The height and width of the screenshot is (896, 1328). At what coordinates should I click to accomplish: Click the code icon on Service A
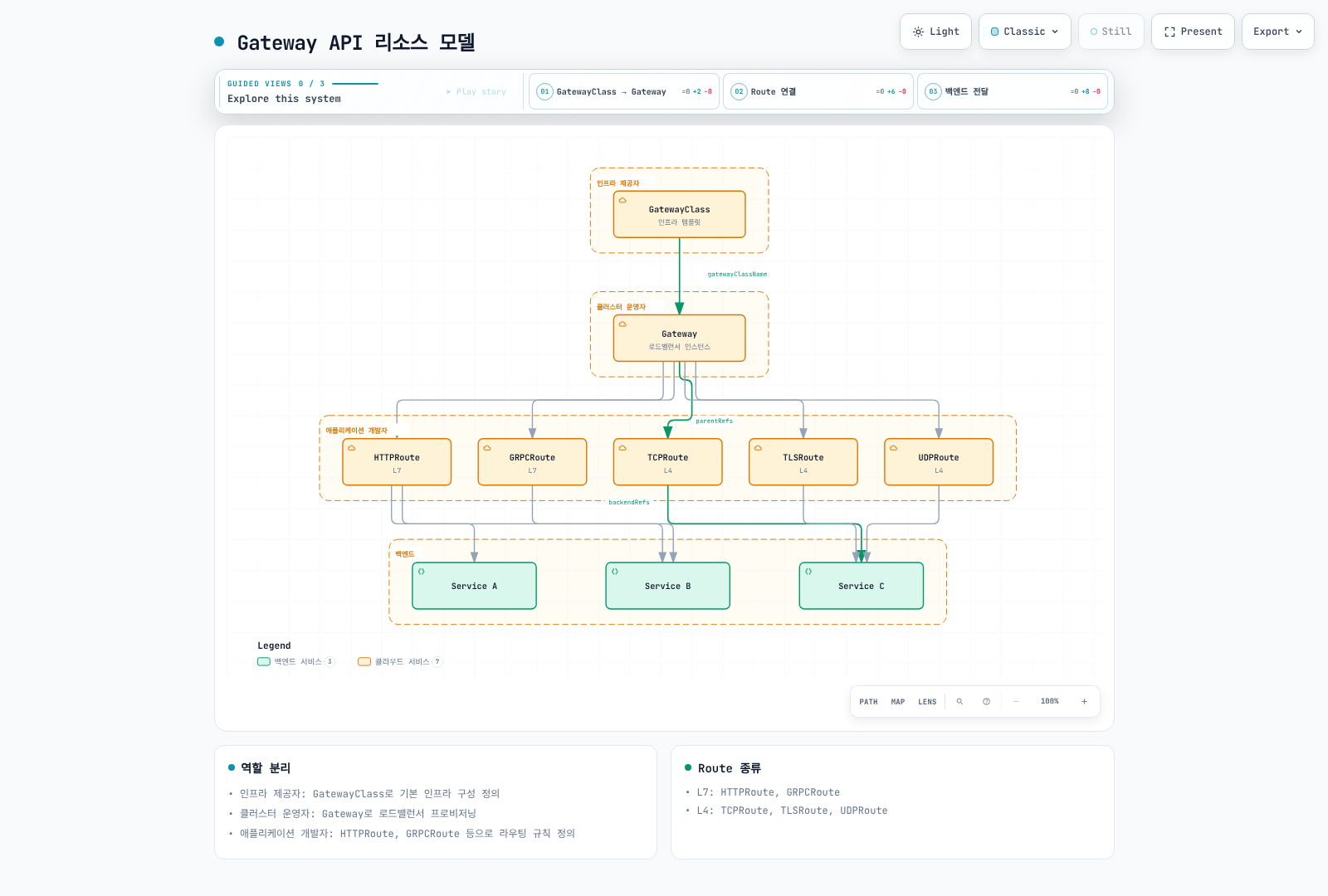tap(422, 572)
